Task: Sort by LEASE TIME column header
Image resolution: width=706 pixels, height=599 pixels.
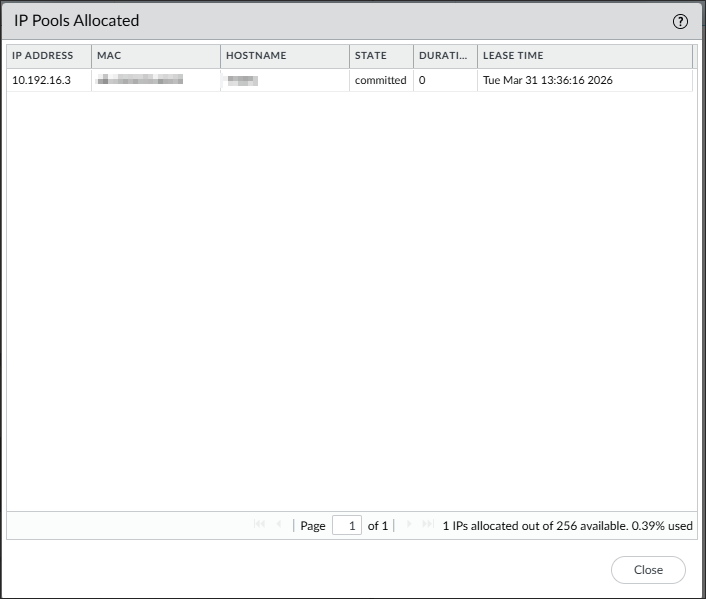Action: click(x=585, y=56)
